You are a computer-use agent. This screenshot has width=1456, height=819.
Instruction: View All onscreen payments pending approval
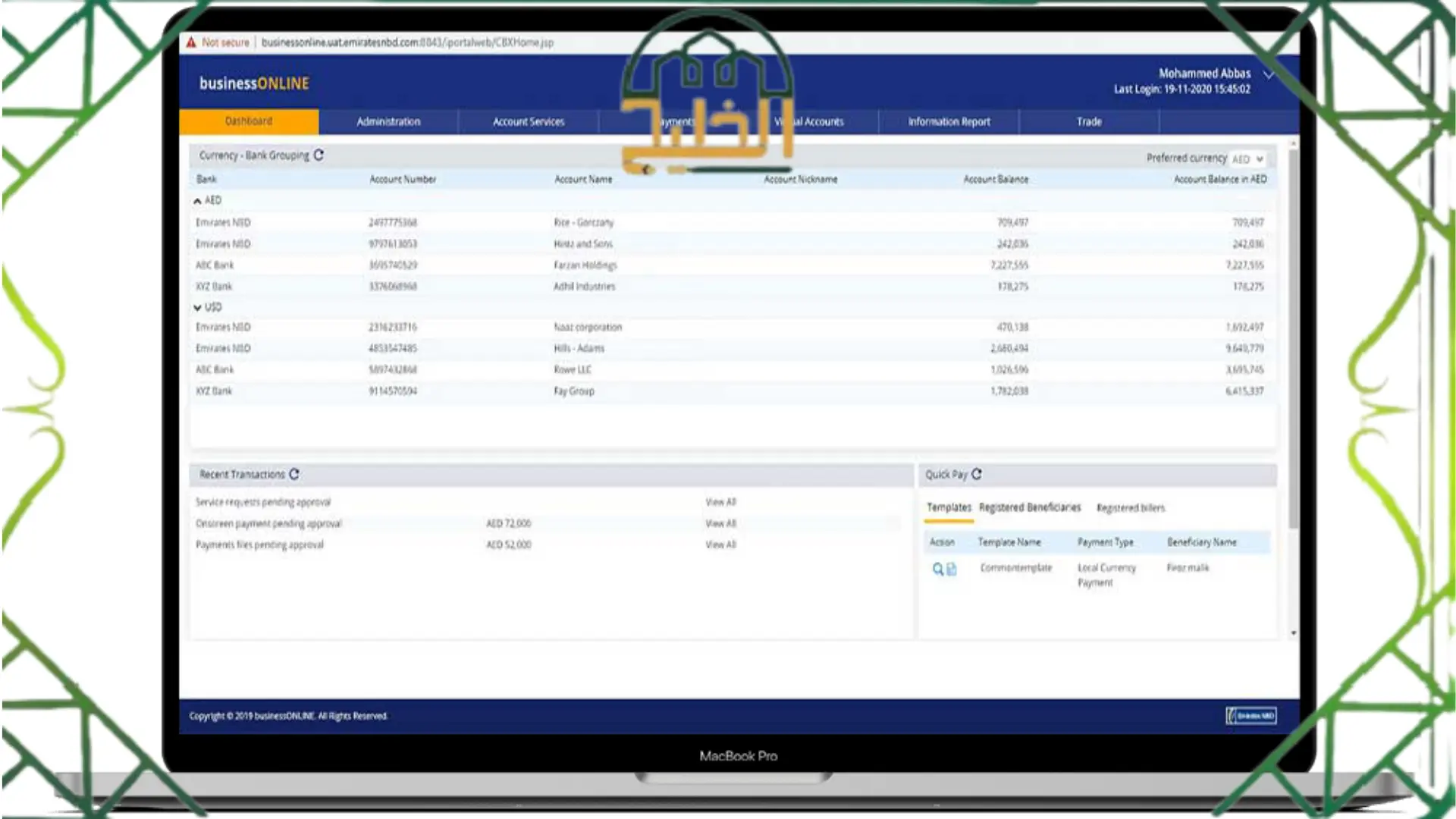(x=720, y=523)
